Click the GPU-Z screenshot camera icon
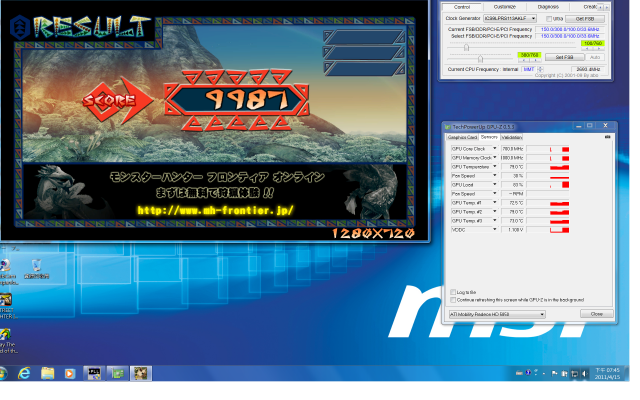 click(607, 137)
